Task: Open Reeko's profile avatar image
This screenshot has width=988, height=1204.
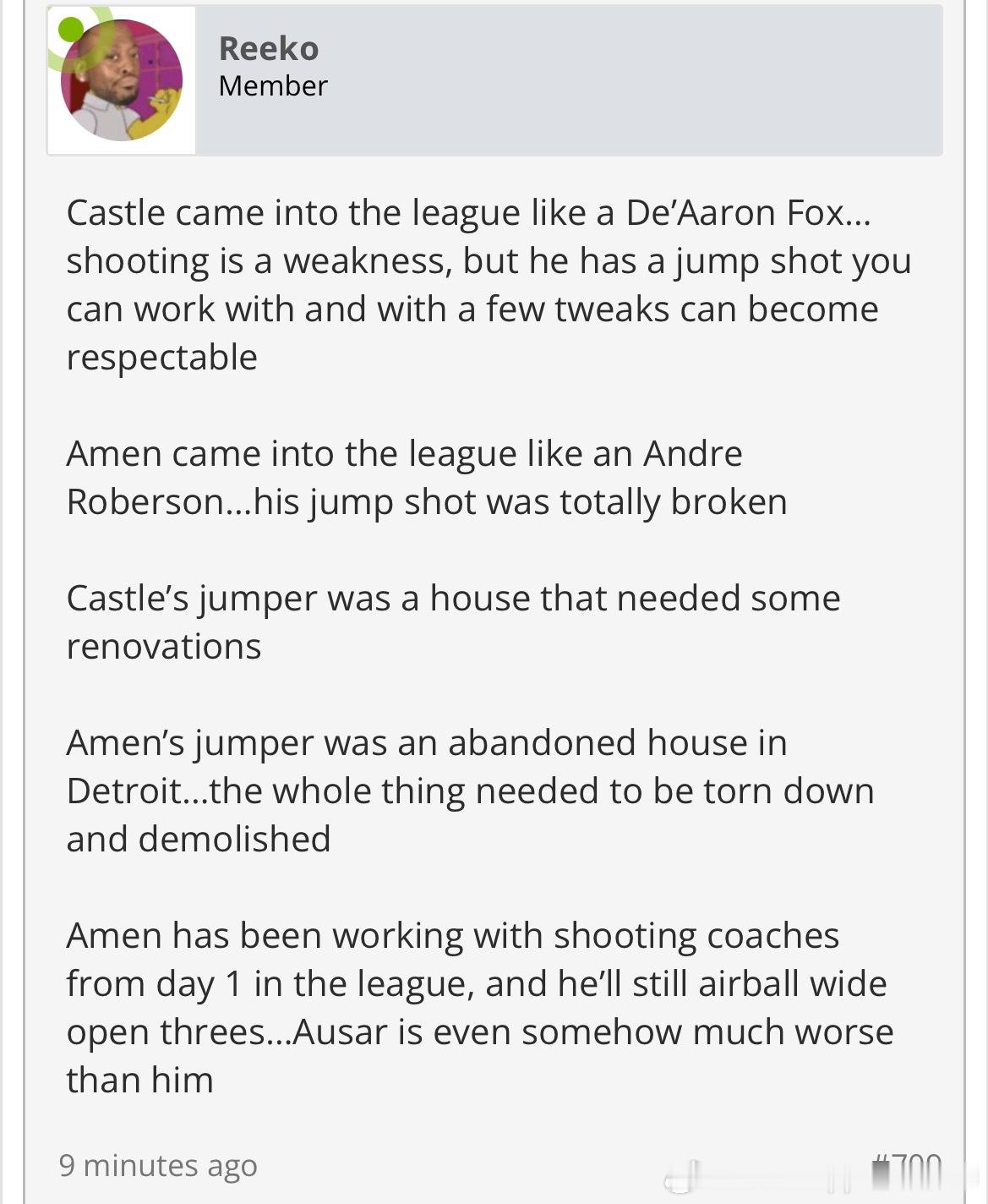Action: tap(122, 80)
